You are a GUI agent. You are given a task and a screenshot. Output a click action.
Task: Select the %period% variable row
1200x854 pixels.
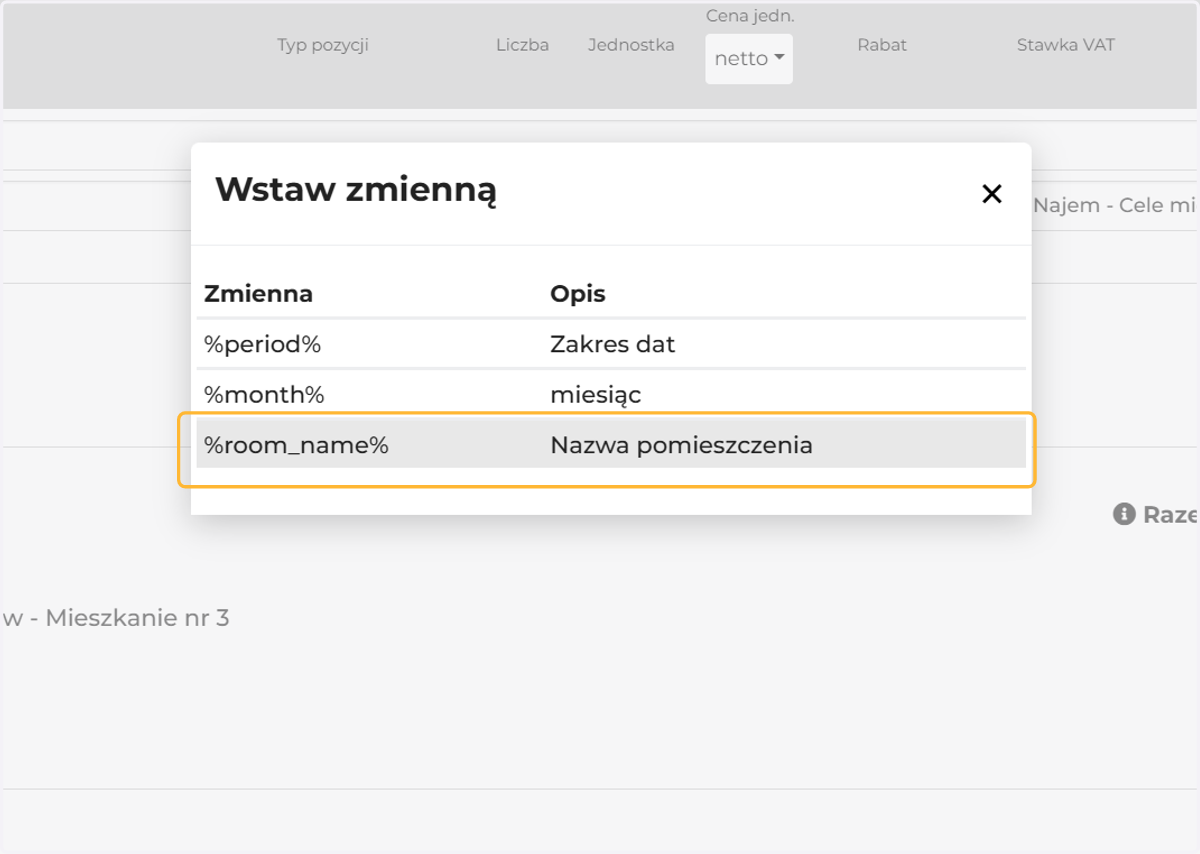pos(611,344)
